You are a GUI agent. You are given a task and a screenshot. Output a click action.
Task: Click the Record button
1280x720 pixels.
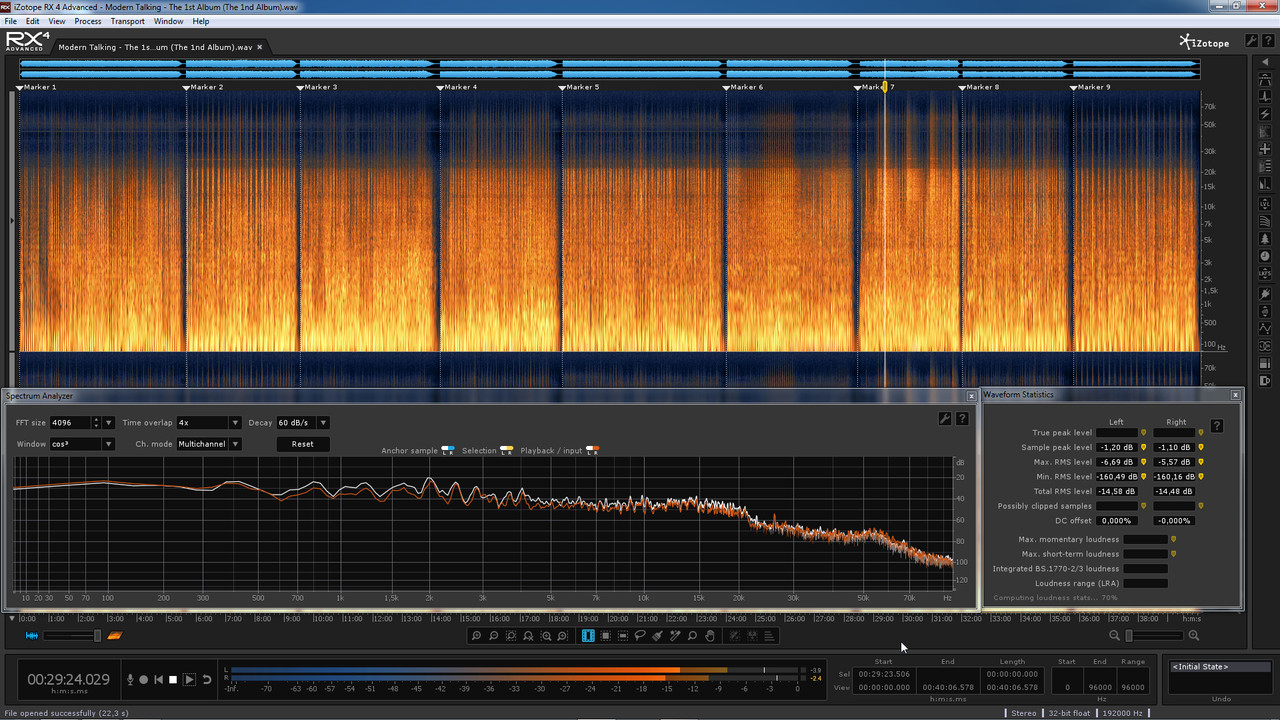(x=143, y=680)
